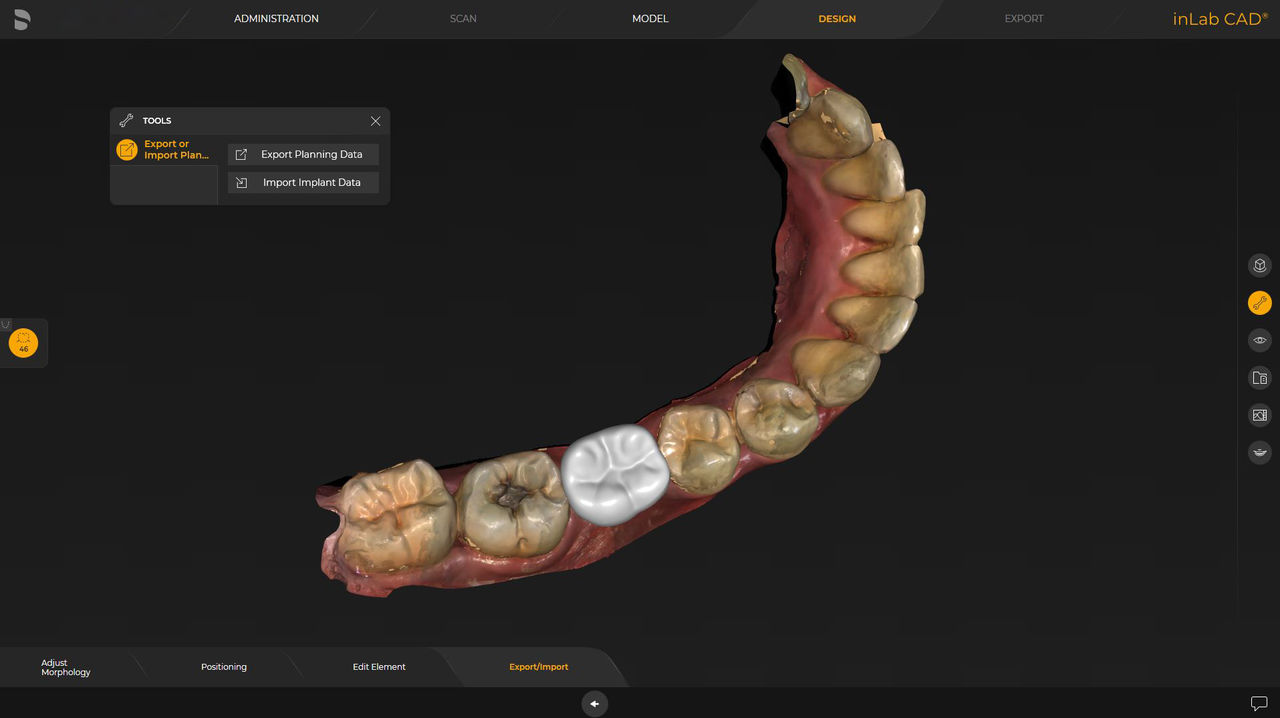
Task: Click Import Implant Data
Action: pyautogui.click(x=303, y=182)
